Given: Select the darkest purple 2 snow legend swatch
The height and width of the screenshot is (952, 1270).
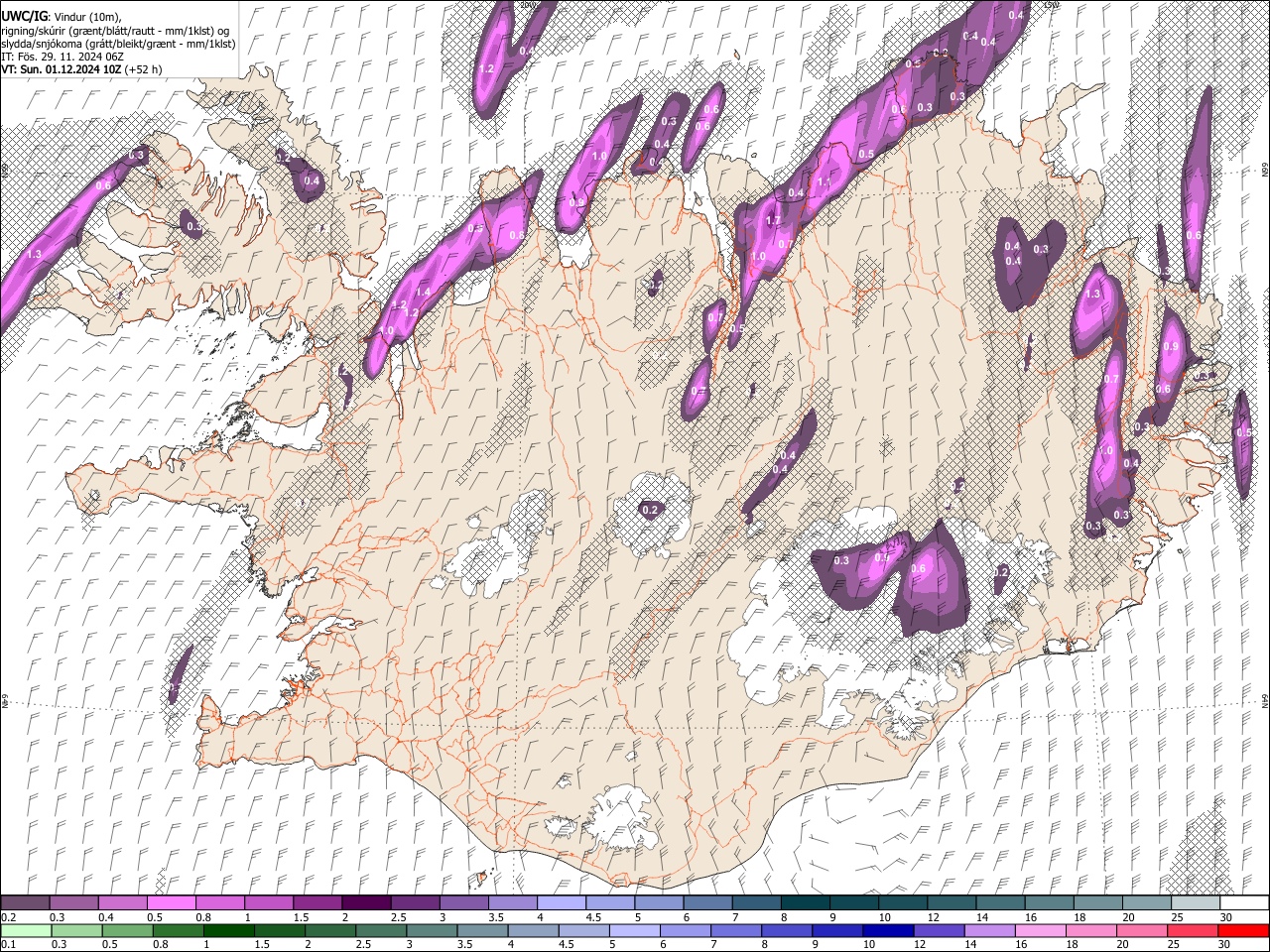Looking at the screenshot, I should 366,902.
